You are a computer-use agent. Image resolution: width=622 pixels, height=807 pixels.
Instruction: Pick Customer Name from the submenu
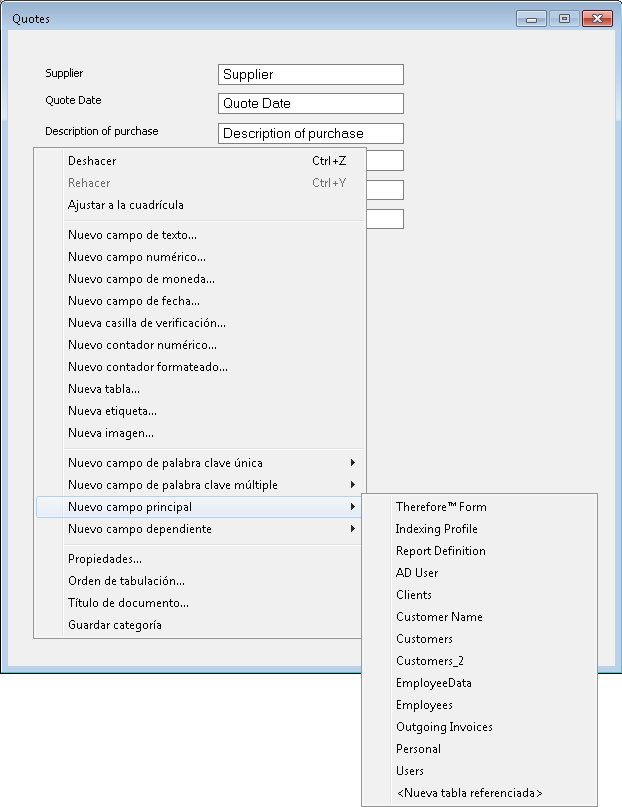pos(479,617)
